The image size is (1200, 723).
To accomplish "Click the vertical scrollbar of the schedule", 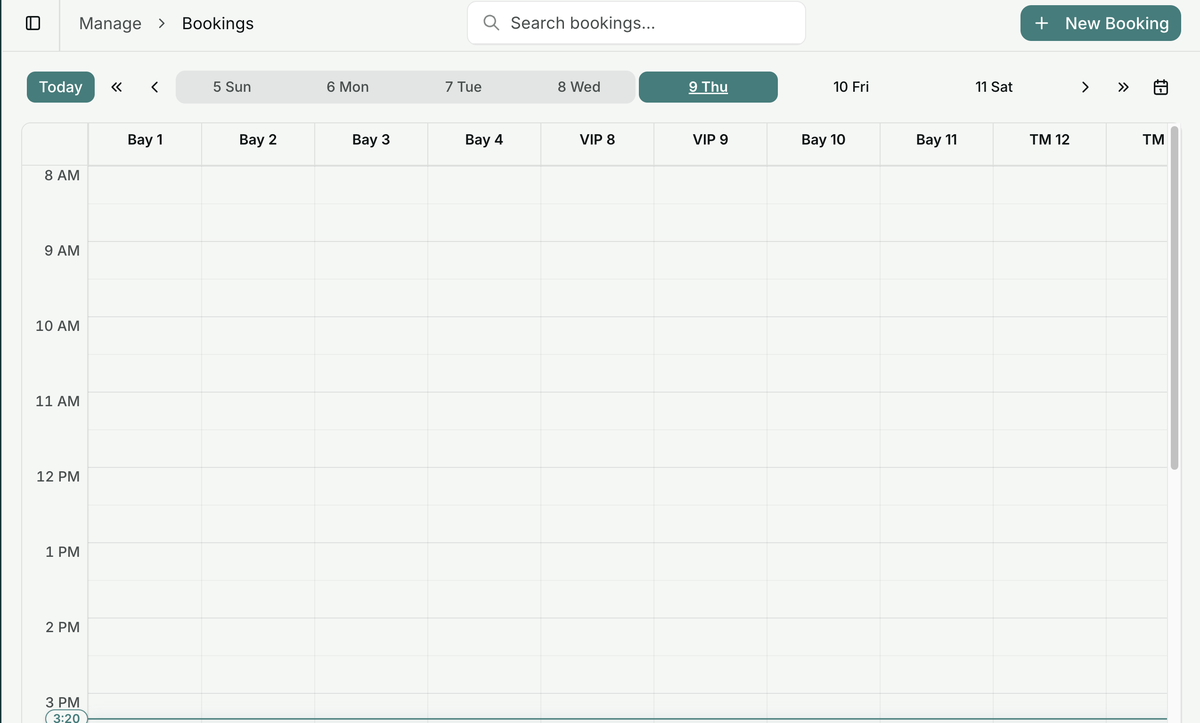I will tap(1175, 297).
